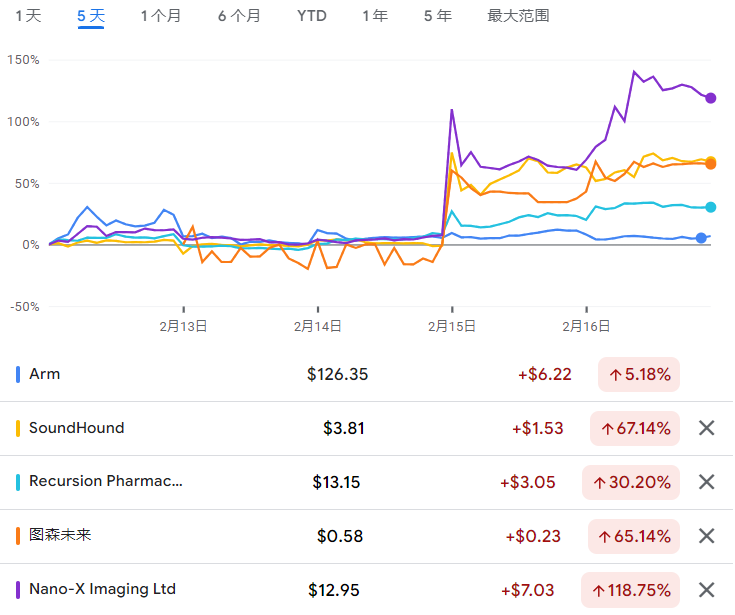This screenshot has height=615, width=735.
Task: Click the Nano-X 118.75% change badge
Action: pos(630,590)
